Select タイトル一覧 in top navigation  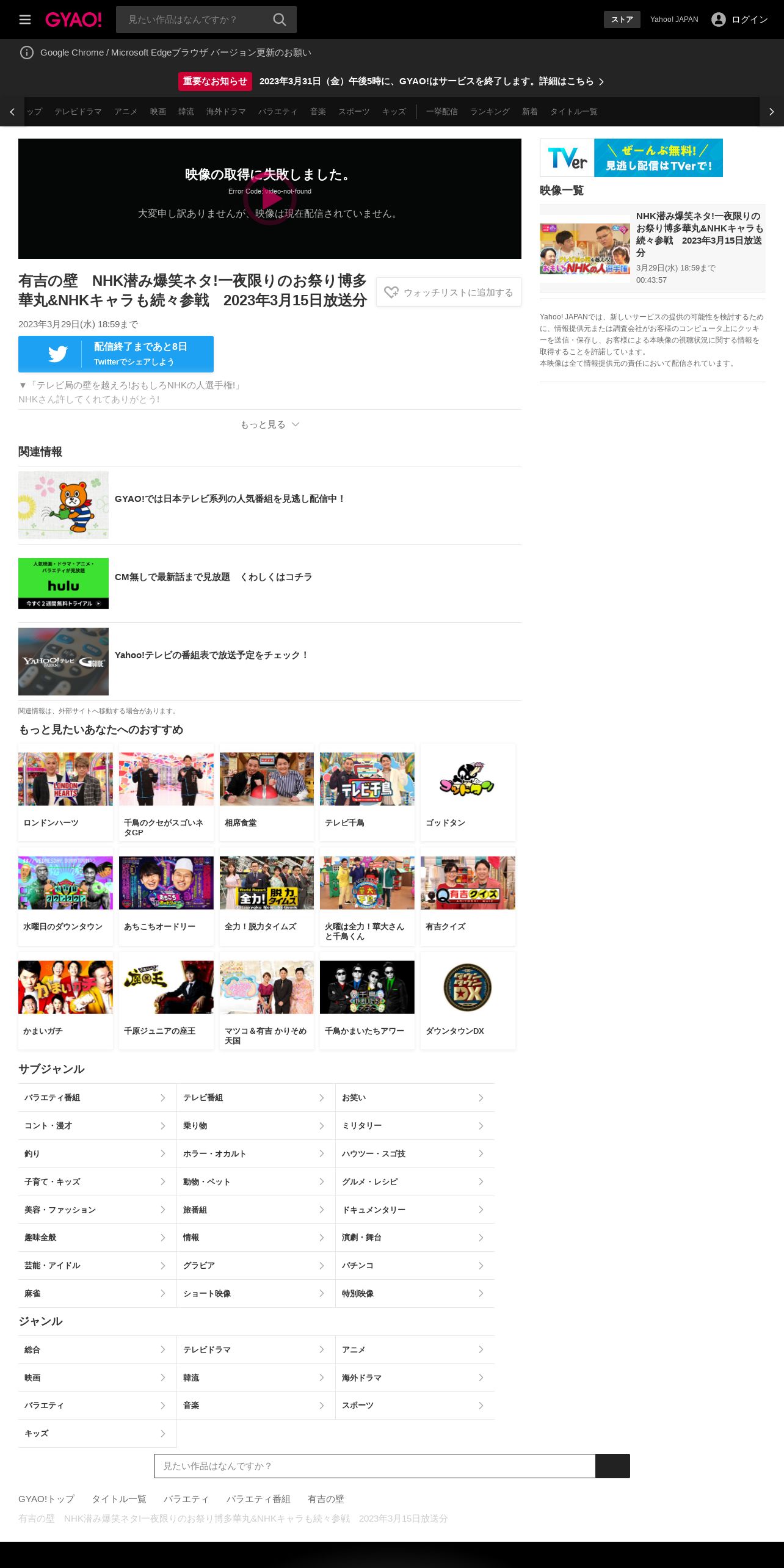tap(574, 112)
